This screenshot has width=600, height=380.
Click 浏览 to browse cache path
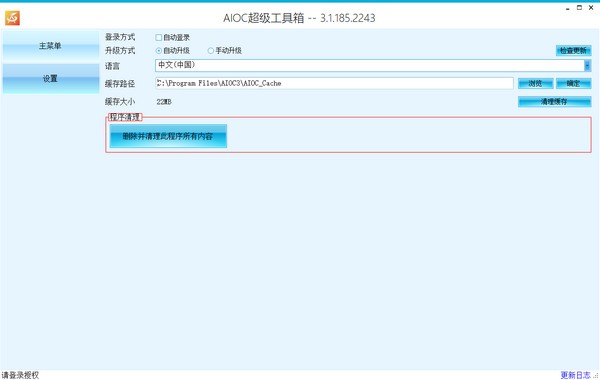coord(535,83)
